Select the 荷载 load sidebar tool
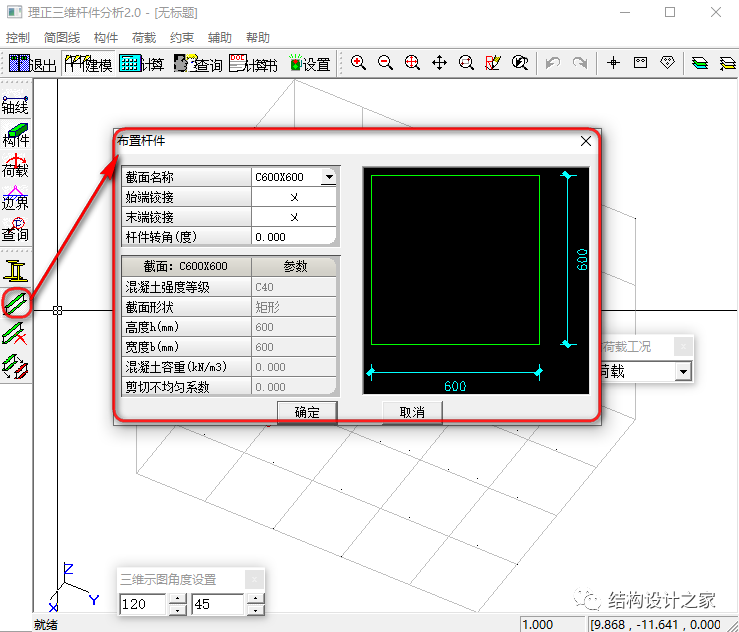The height and width of the screenshot is (632, 739). click(x=16, y=165)
